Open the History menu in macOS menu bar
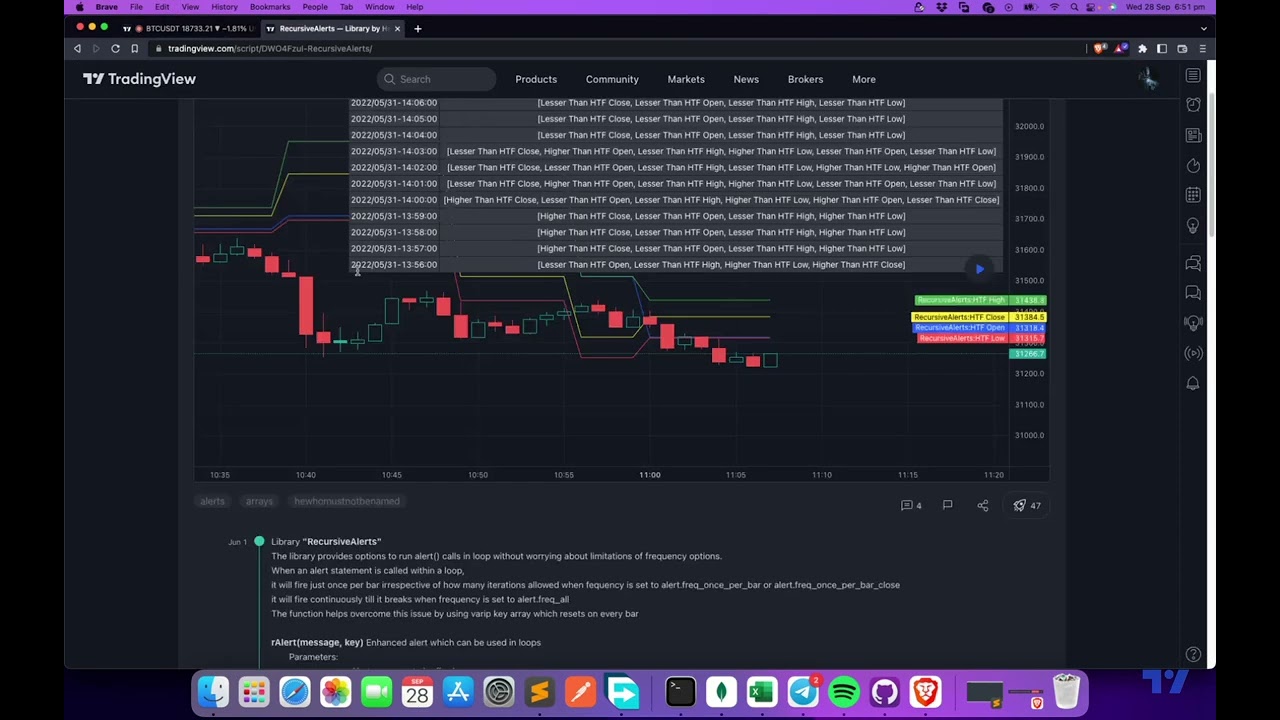Viewport: 1280px width, 720px height. (x=224, y=7)
